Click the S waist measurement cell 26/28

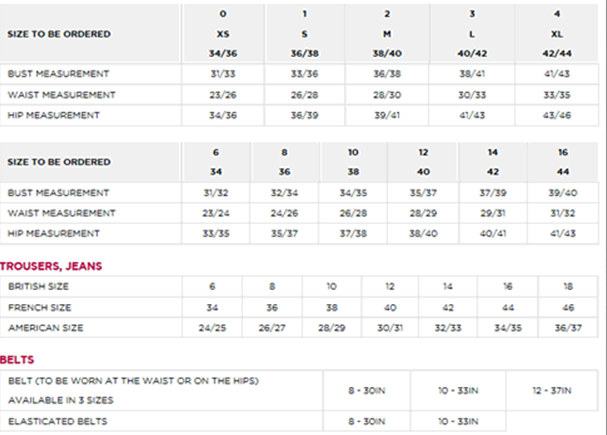pos(304,95)
